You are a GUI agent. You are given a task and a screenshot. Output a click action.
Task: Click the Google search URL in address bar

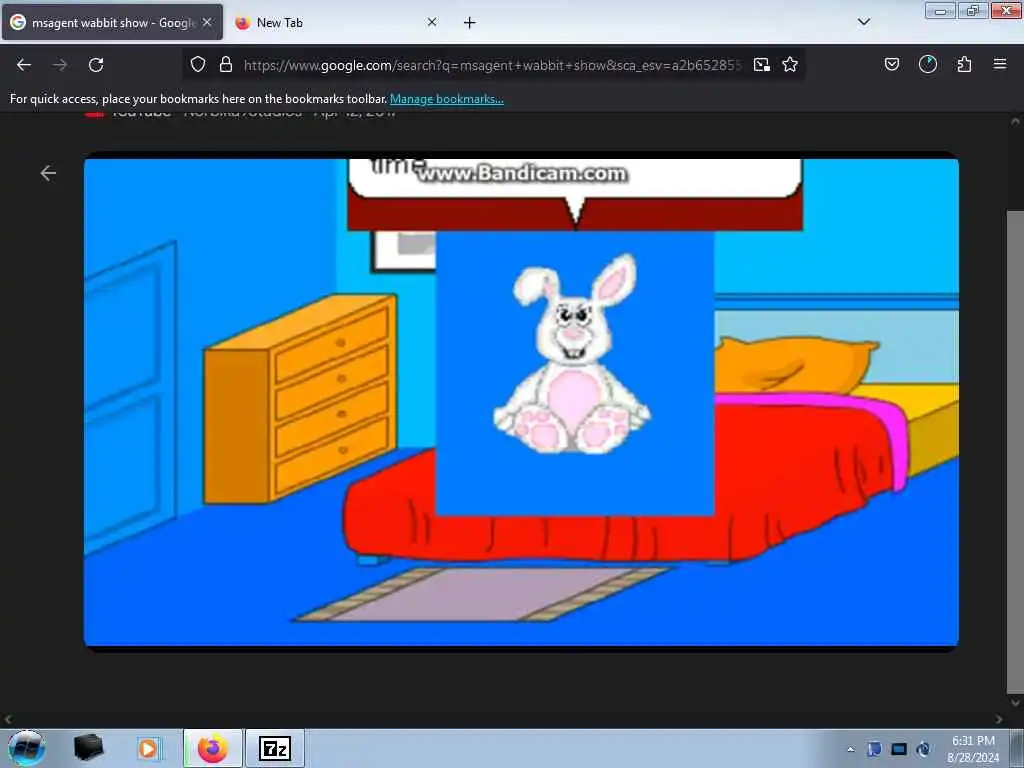coord(492,65)
